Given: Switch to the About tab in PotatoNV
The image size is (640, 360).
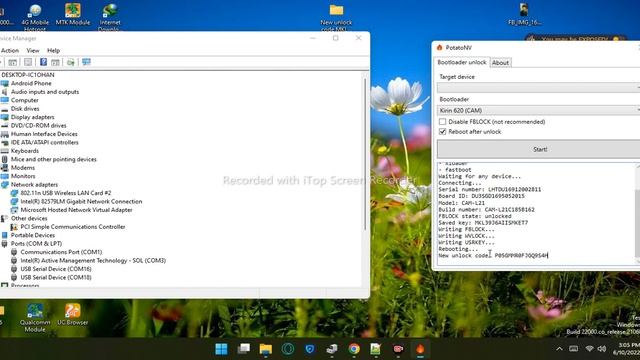Looking at the screenshot, I should (500, 63).
